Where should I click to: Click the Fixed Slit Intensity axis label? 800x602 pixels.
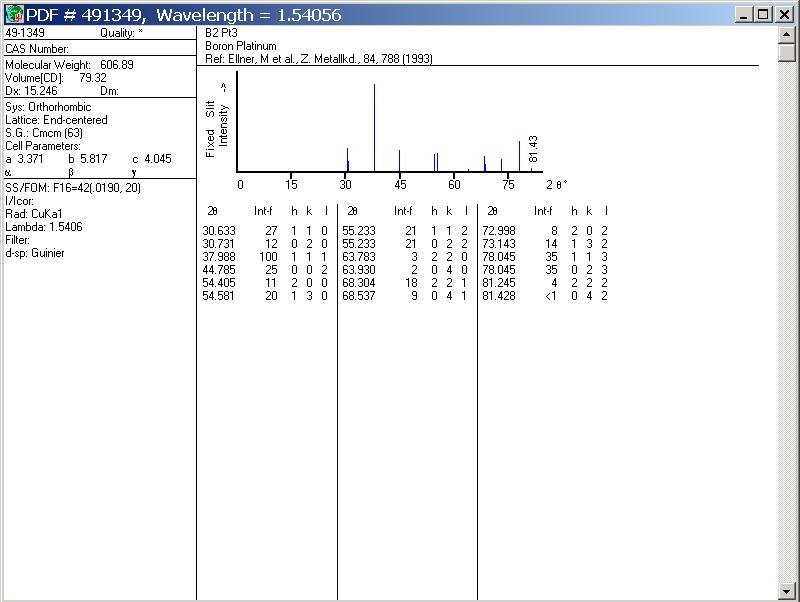217,122
